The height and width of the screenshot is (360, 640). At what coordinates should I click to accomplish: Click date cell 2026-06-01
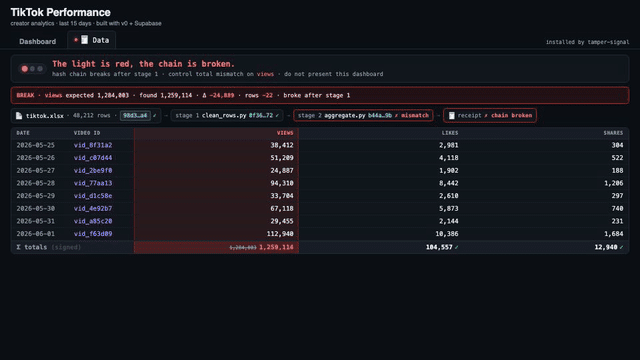coord(36,233)
